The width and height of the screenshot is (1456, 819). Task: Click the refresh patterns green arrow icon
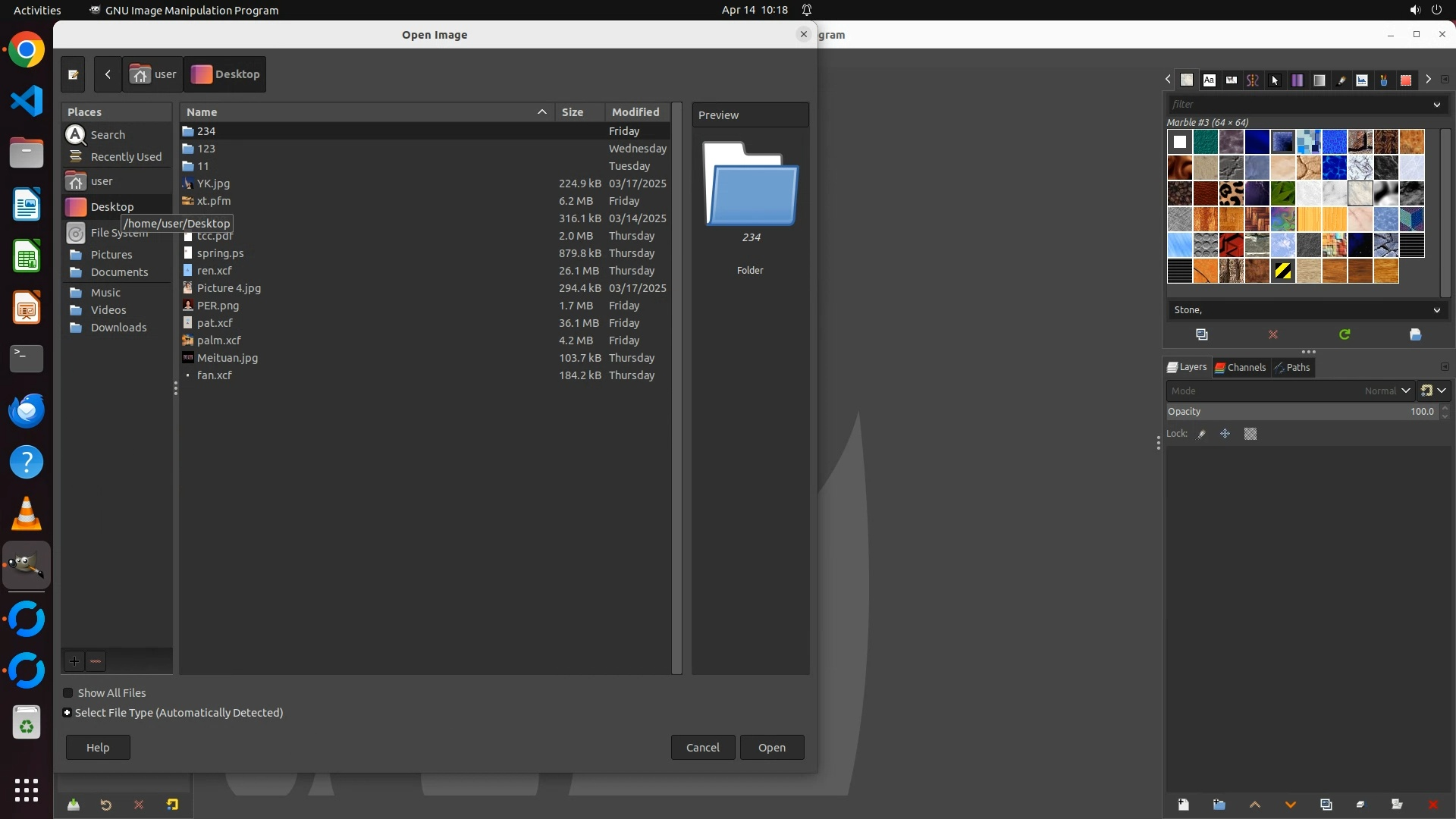pos(1344,334)
